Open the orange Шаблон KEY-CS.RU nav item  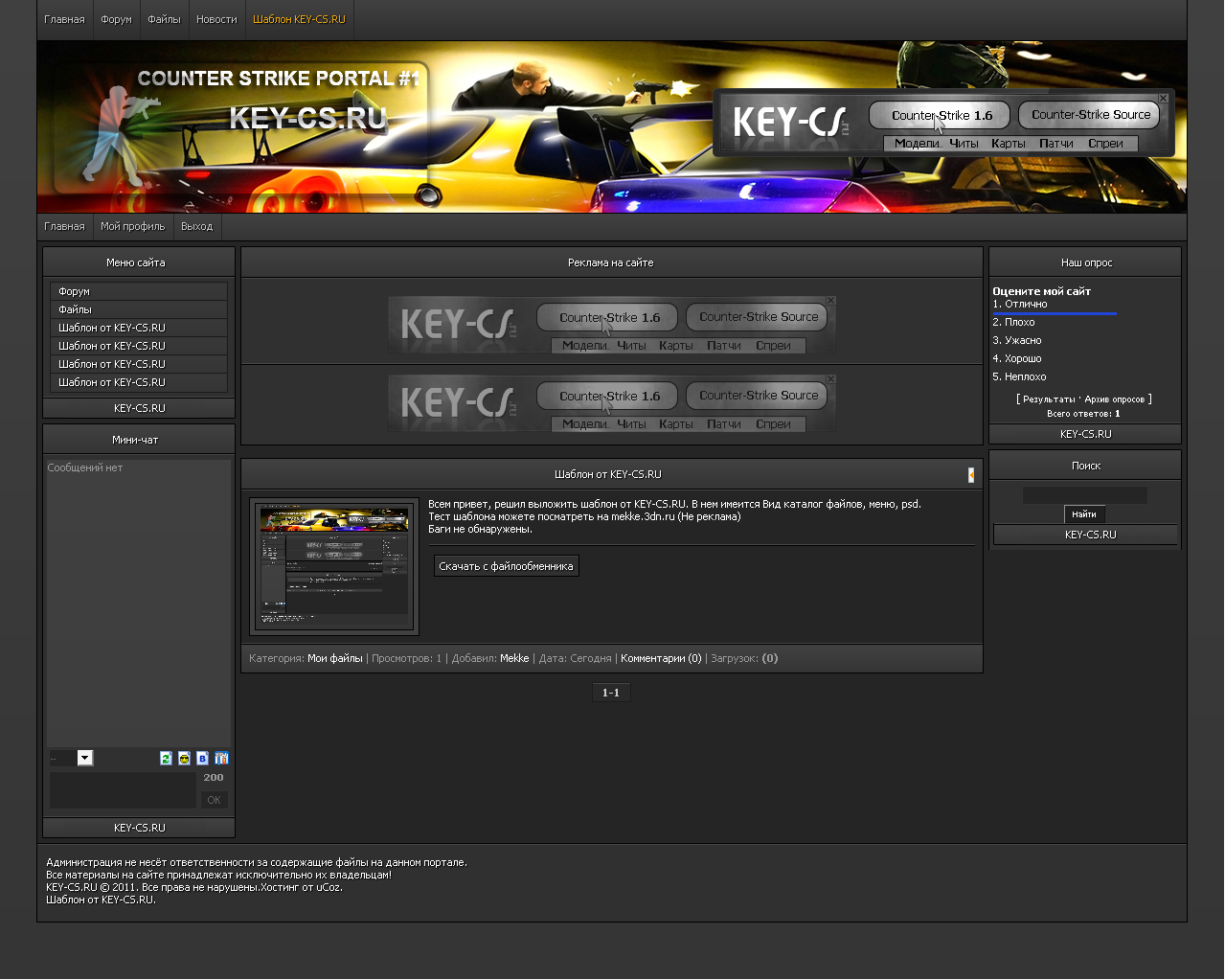tap(299, 19)
